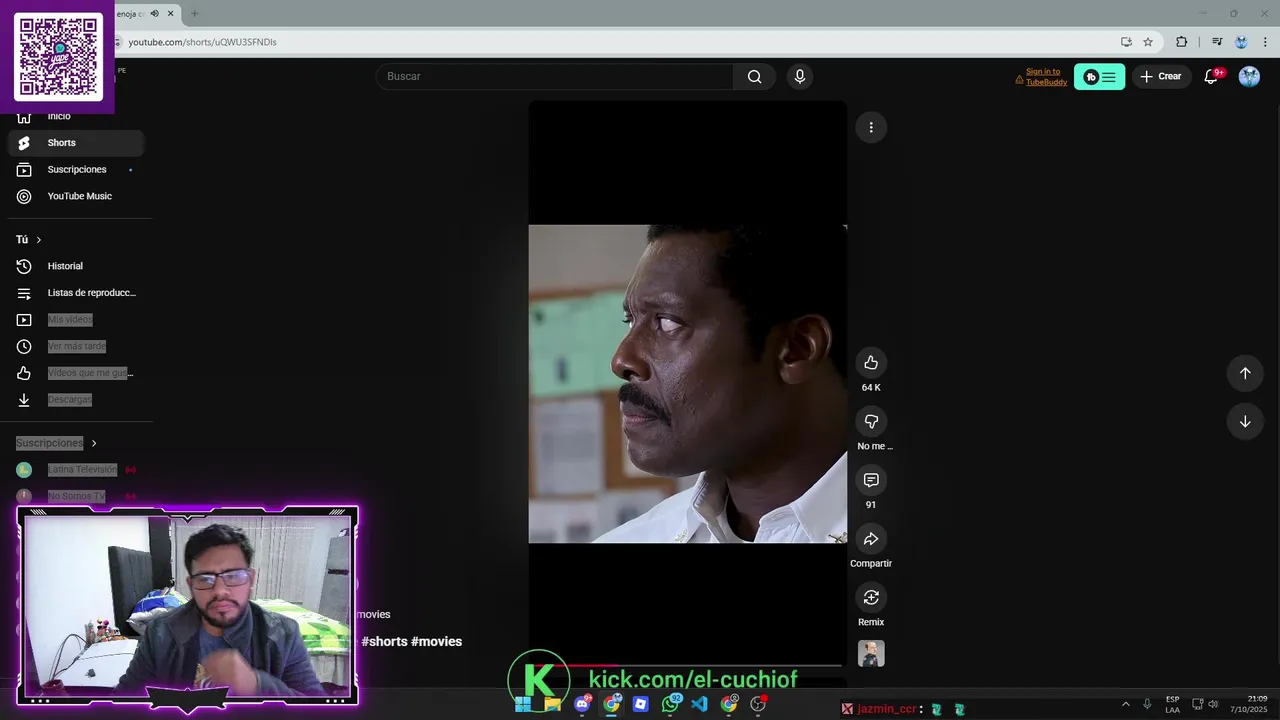
Task: Open the Chrome profile avatar
Action: click(1241, 42)
